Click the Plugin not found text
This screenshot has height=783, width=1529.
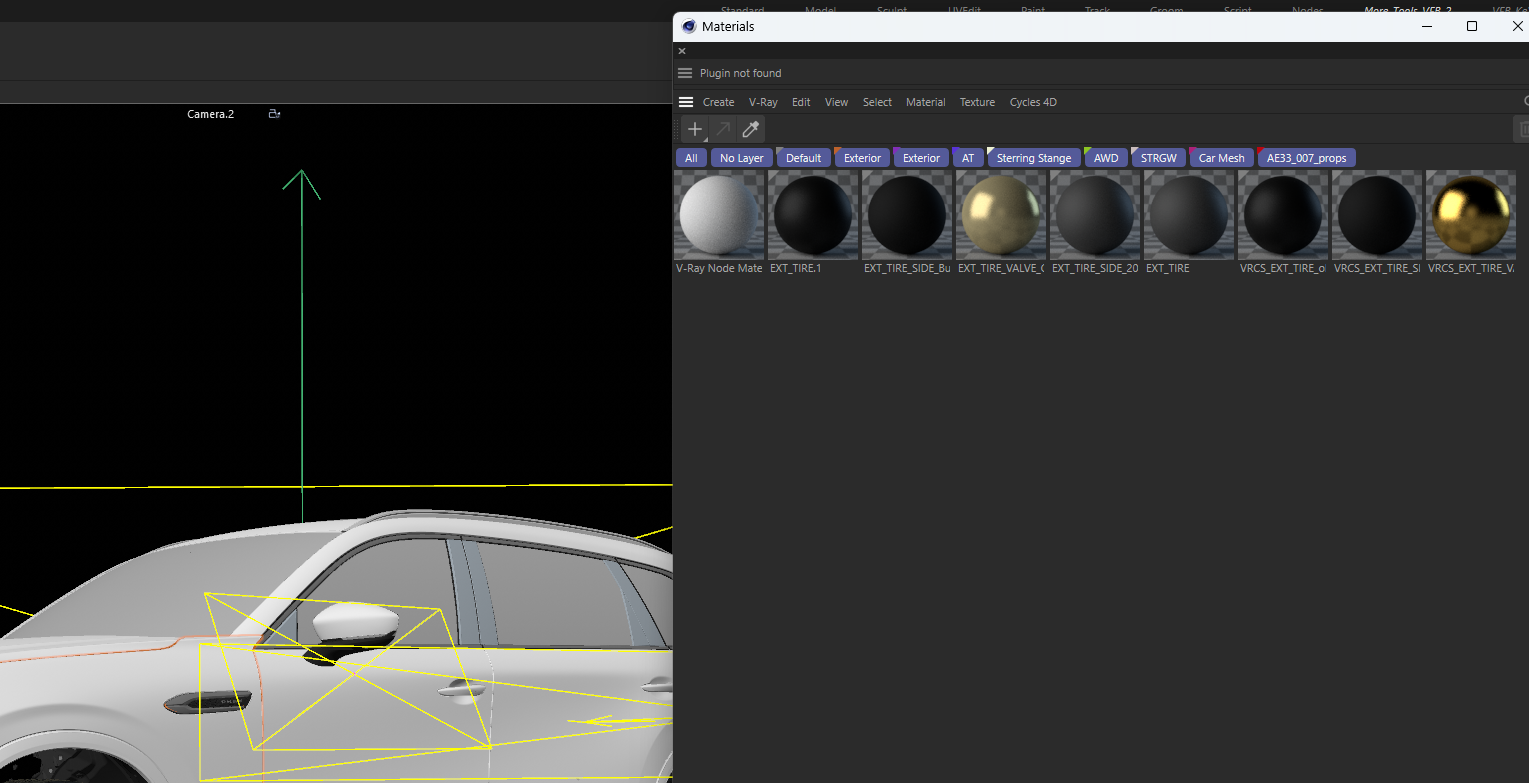click(740, 73)
